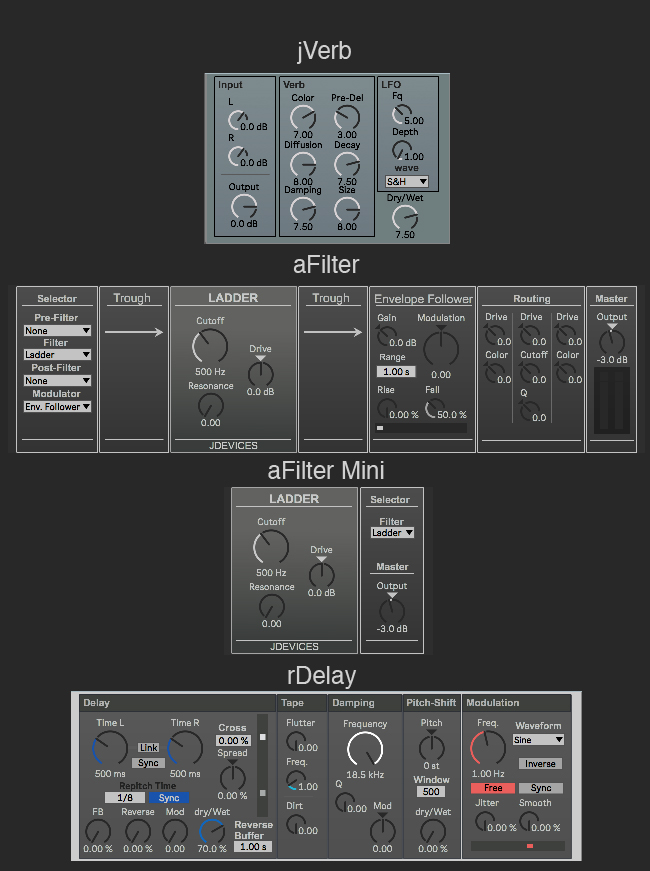Open the jVerb LFO wave S&H dropdown
The height and width of the screenshot is (871, 650).
click(x=407, y=182)
